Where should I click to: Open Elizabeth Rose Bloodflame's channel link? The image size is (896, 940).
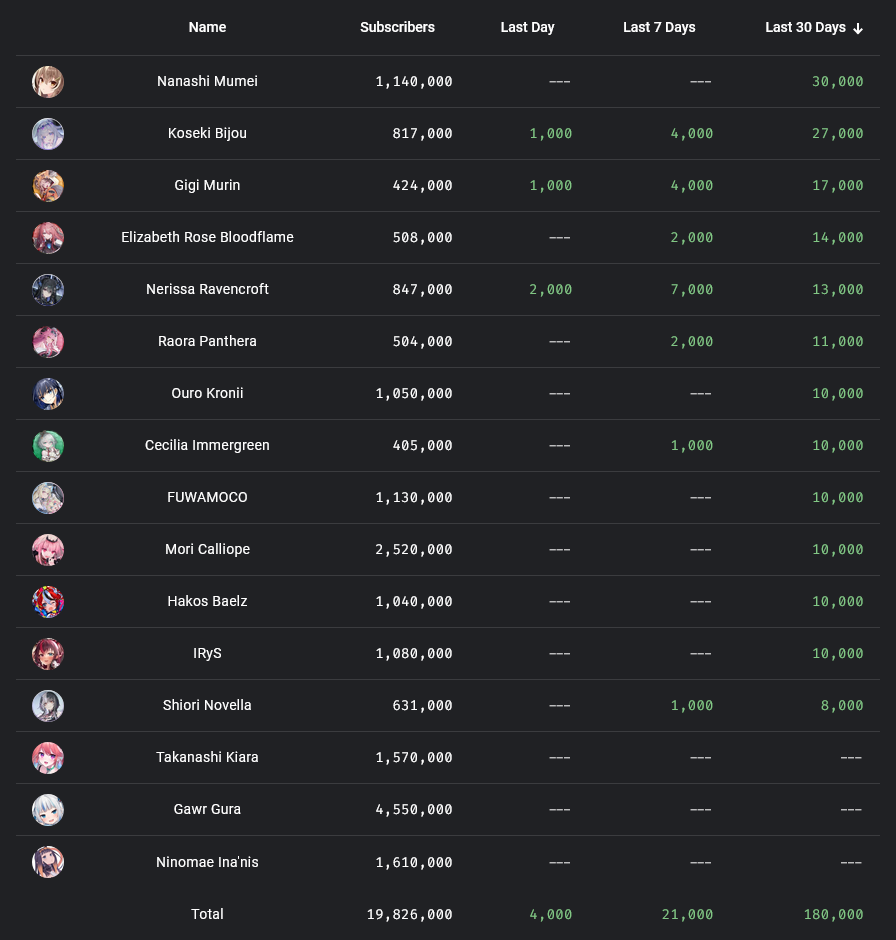pos(207,238)
